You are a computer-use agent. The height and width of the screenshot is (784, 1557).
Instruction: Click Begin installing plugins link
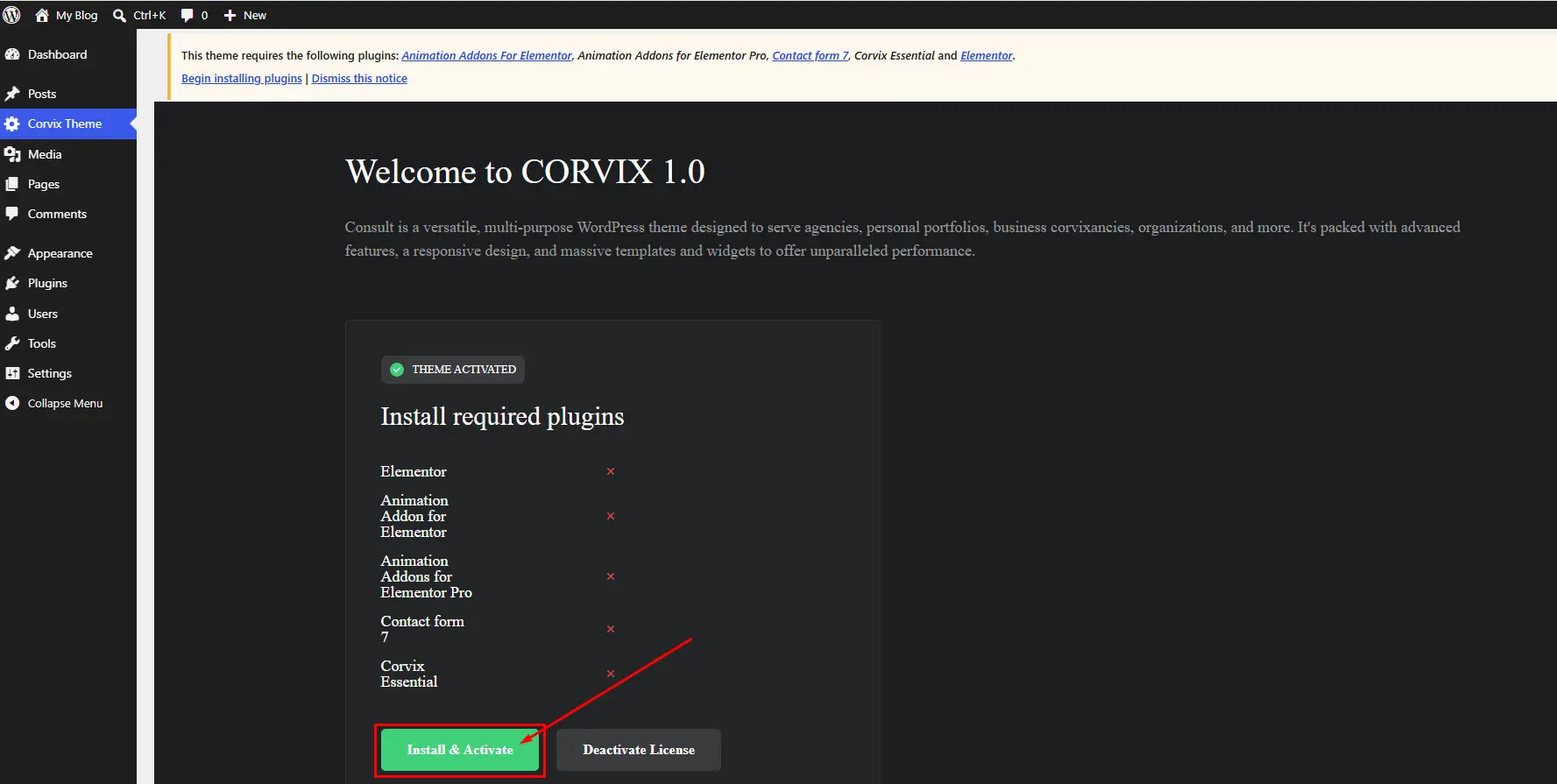point(242,78)
